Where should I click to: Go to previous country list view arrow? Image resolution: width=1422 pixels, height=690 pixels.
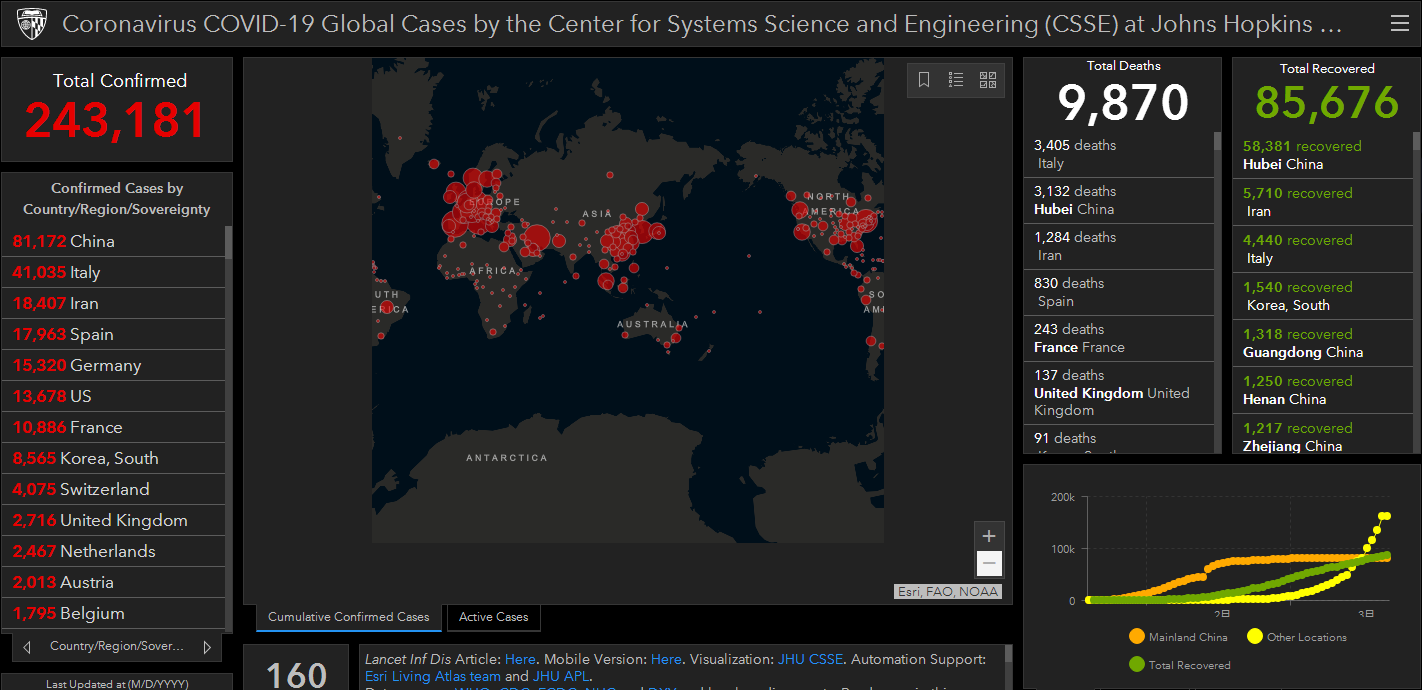point(27,647)
